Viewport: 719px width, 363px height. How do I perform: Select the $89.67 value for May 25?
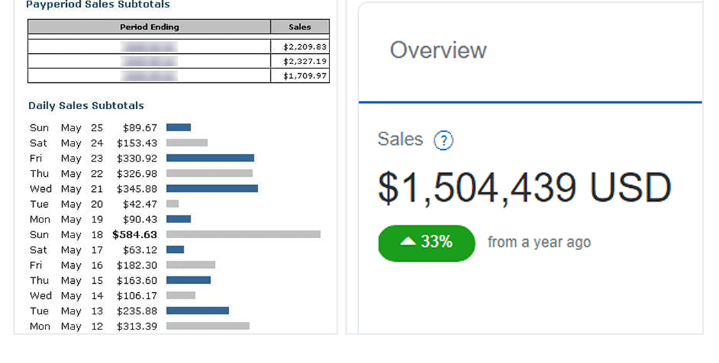click(140, 128)
